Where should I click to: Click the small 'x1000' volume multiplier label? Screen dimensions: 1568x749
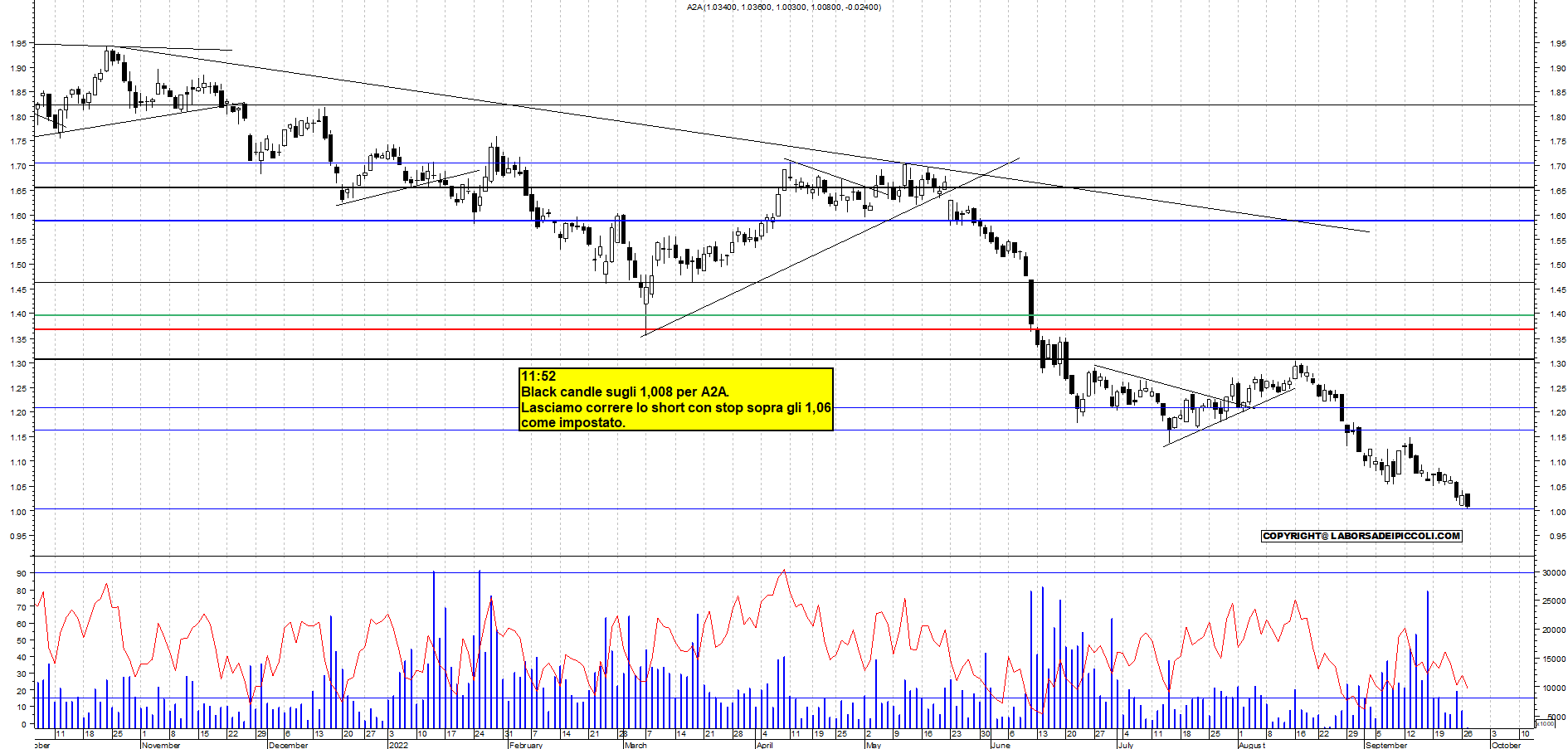1545,723
